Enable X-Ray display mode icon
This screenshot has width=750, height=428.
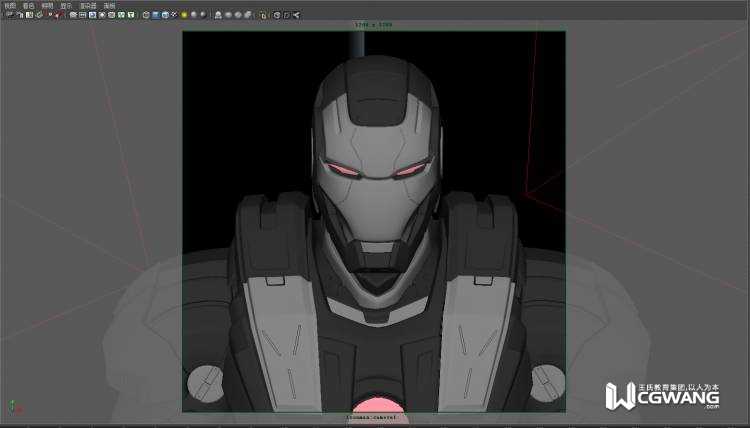point(228,15)
